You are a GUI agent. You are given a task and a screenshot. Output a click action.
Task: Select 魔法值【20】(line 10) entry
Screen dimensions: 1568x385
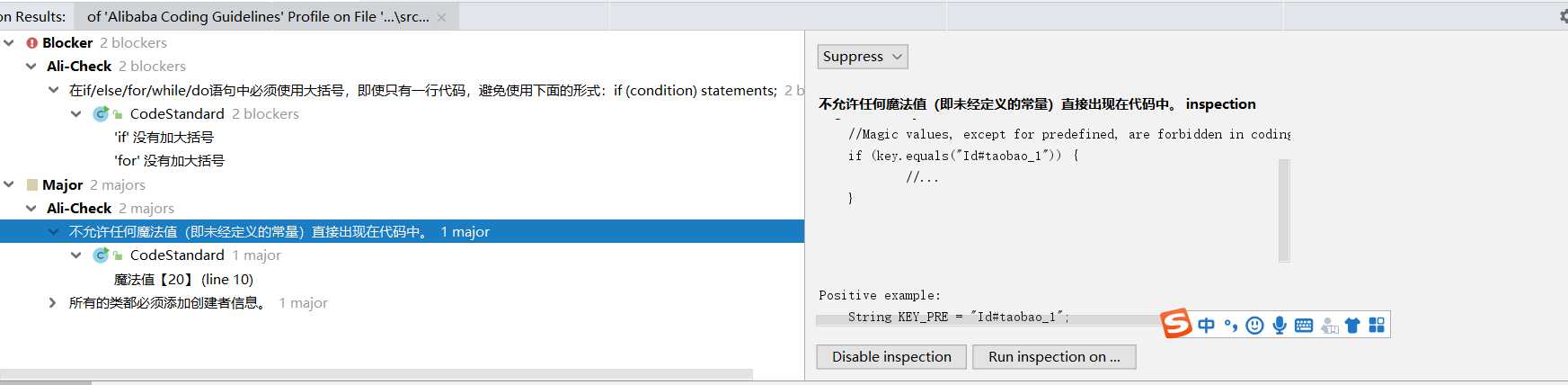pos(184,280)
